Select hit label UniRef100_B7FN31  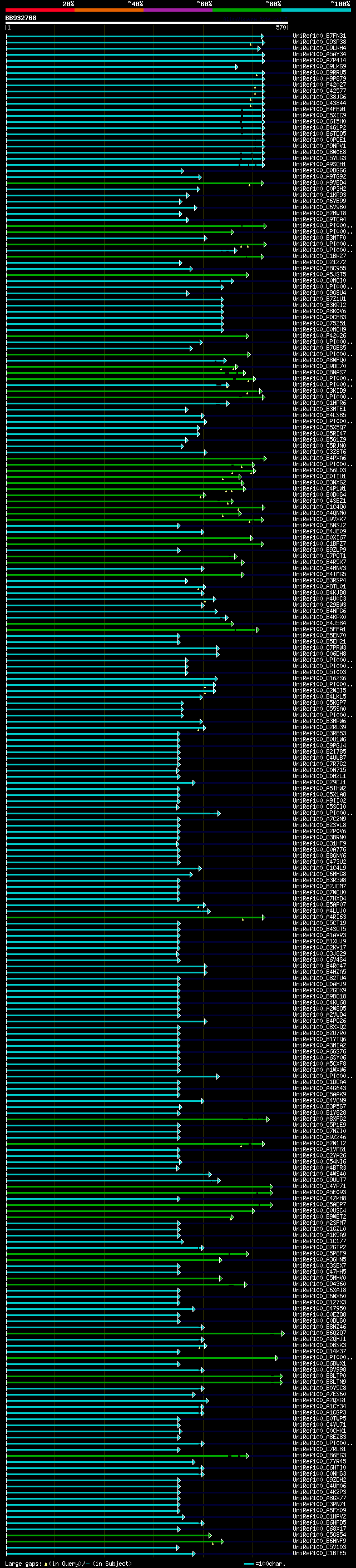[319, 36]
